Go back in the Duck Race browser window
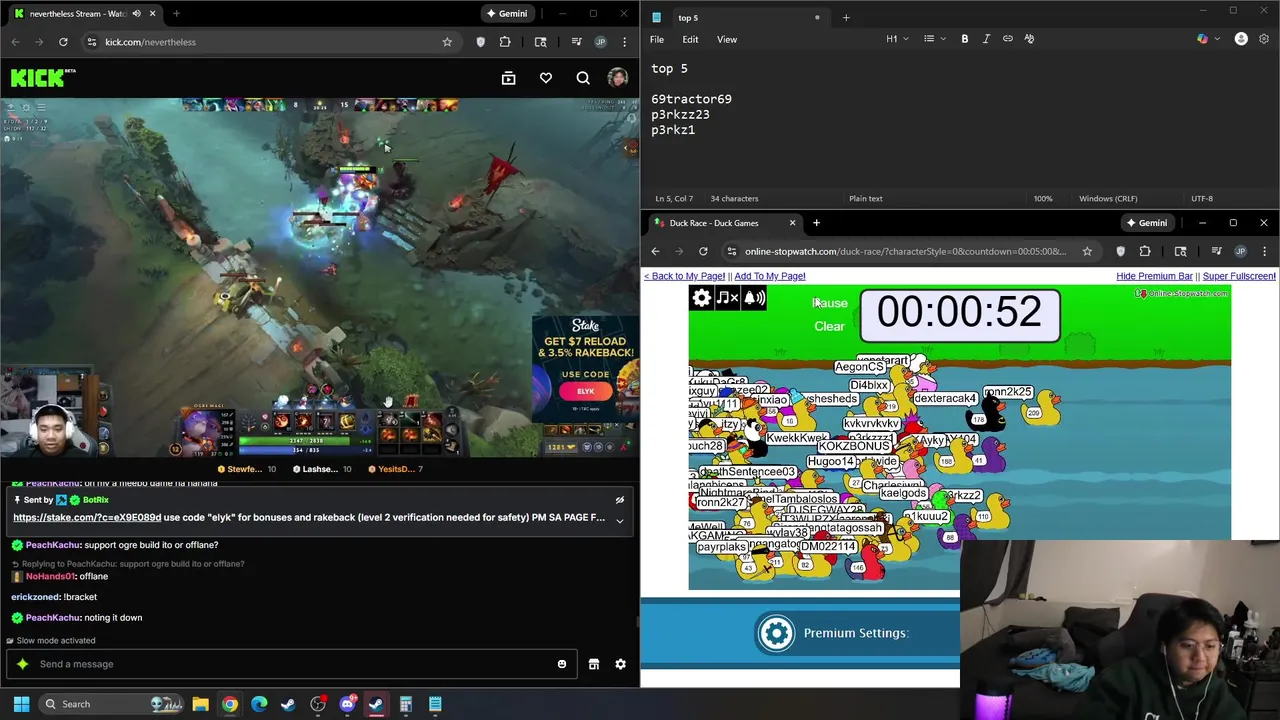 (x=655, y=251)
